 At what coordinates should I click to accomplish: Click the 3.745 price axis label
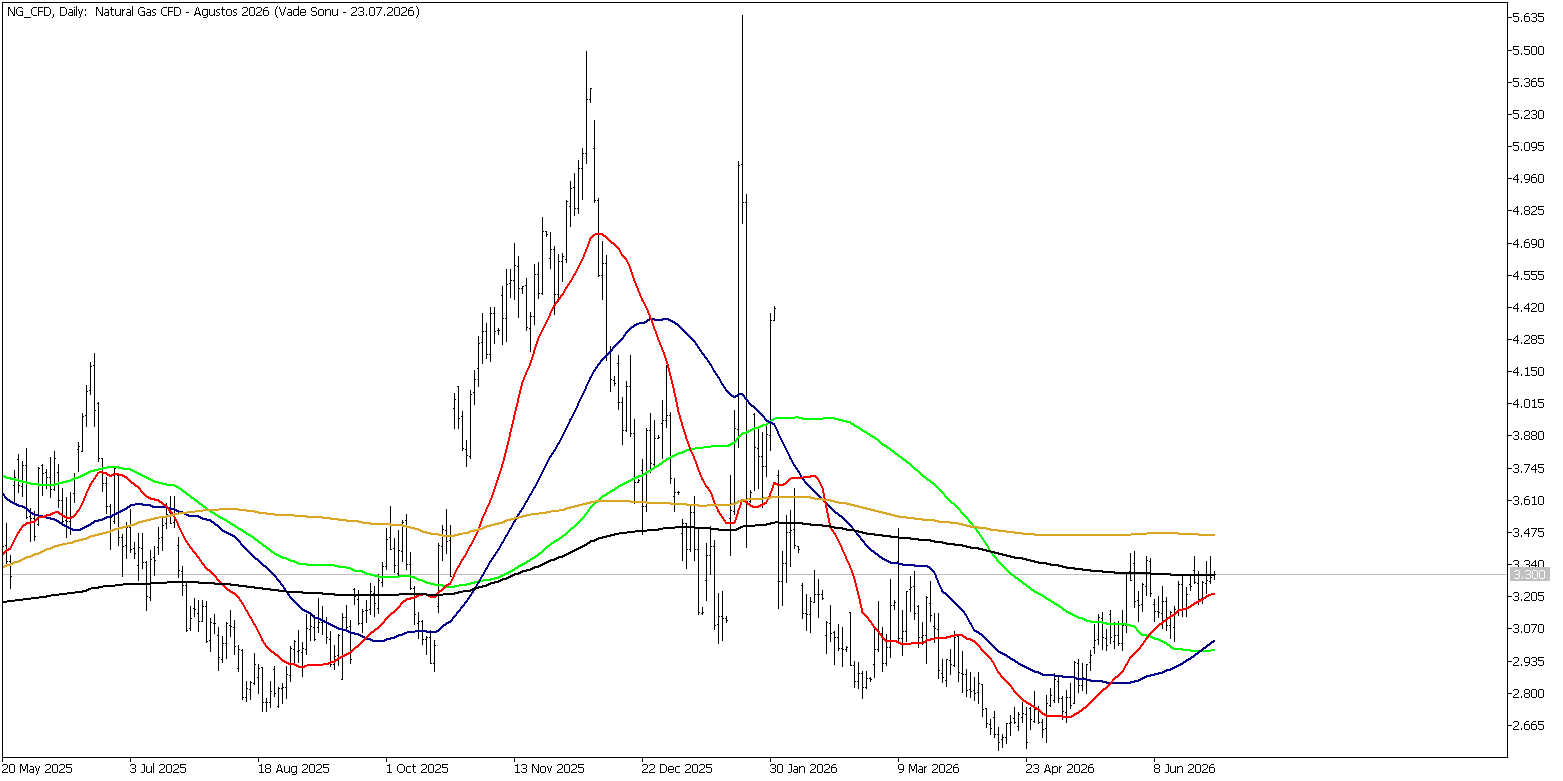point(1530,468)
